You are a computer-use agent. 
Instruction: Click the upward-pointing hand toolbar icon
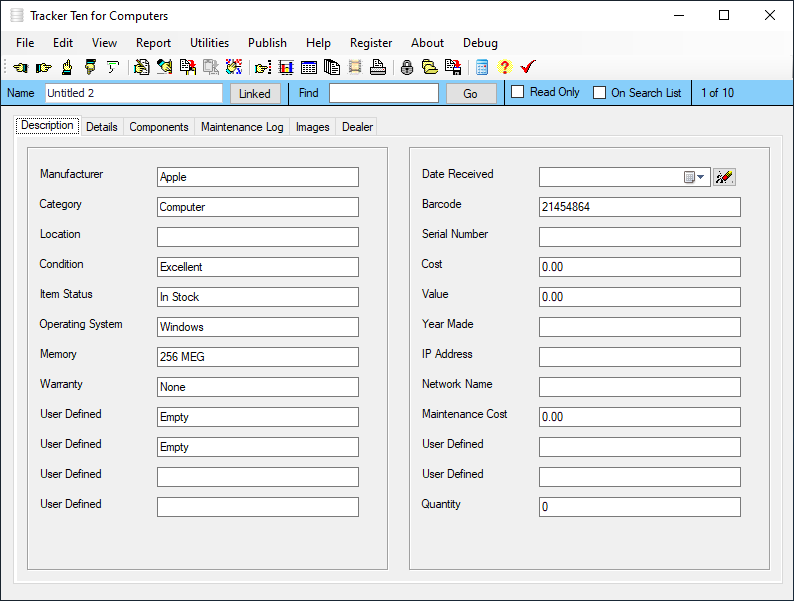pyautogui.click(x=67, y=68)
